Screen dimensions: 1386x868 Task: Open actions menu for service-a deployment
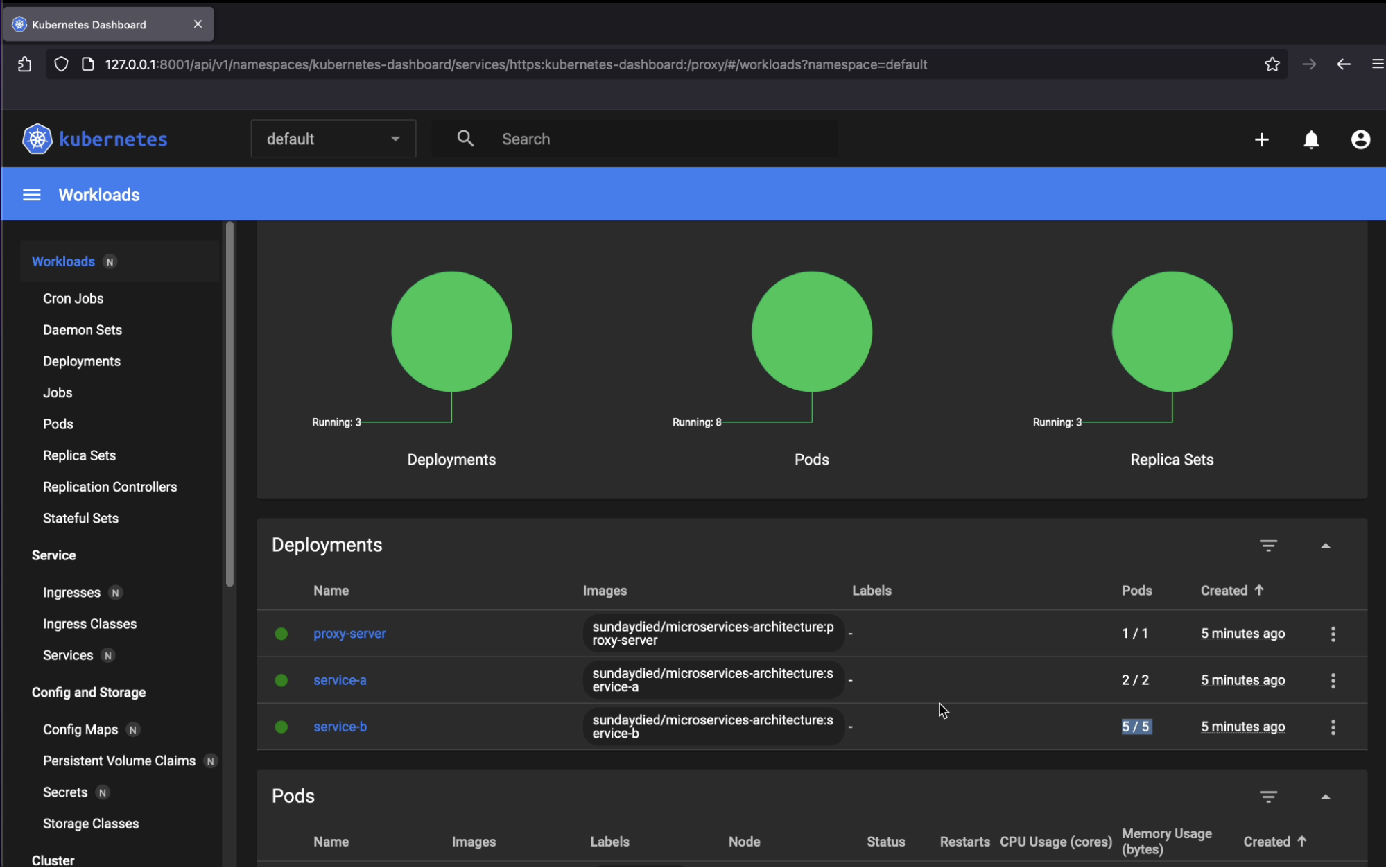1333,680
